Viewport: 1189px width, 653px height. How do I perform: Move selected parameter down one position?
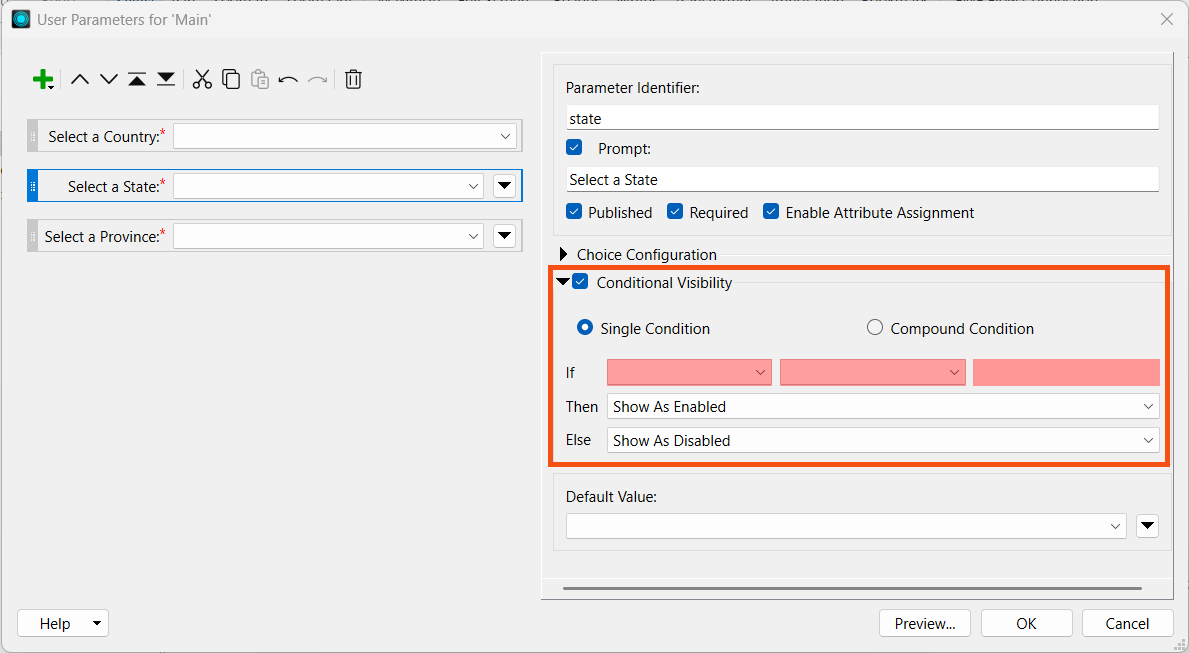tap(109, 79)
